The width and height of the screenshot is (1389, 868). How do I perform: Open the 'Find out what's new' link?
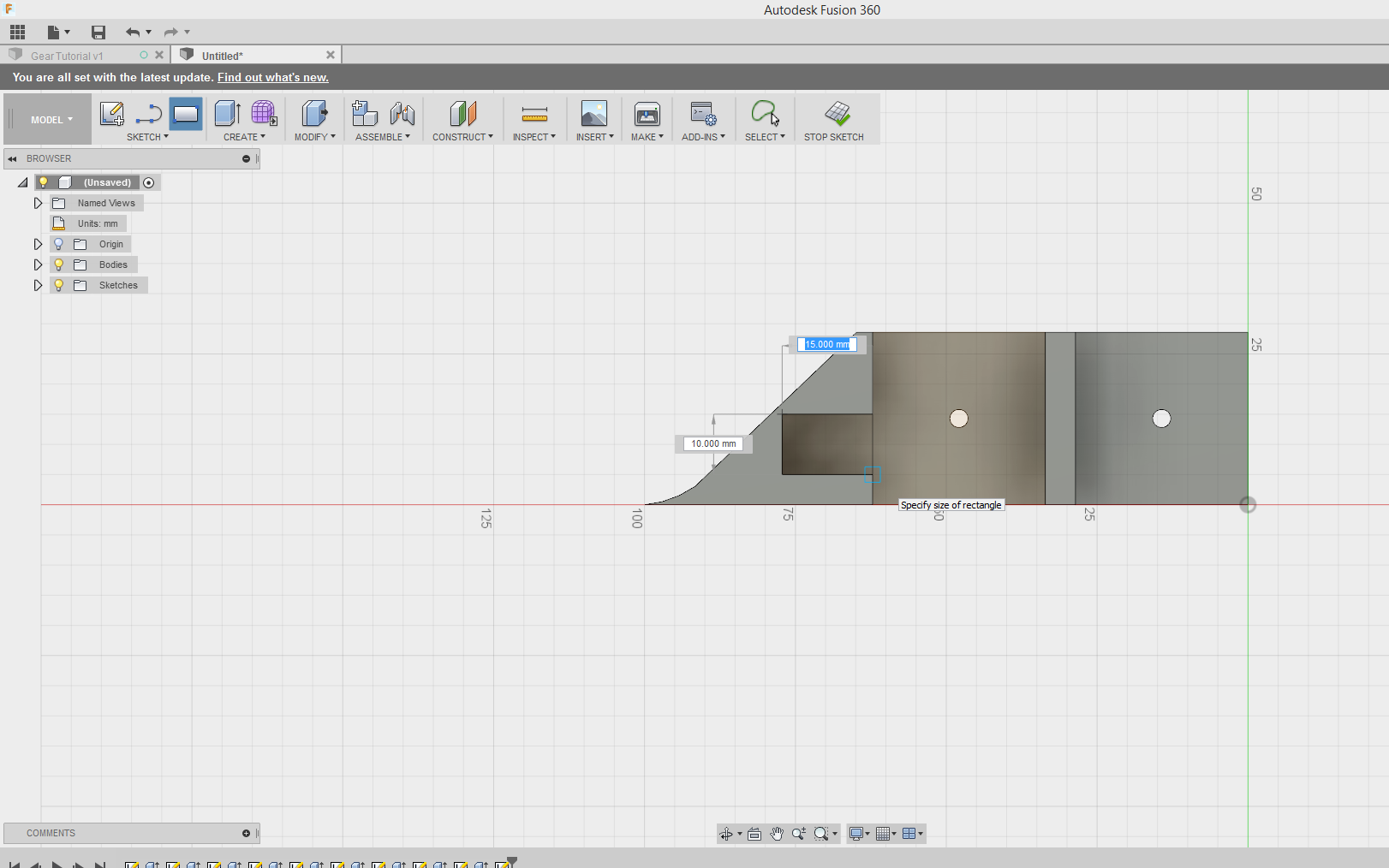(272, 77)
